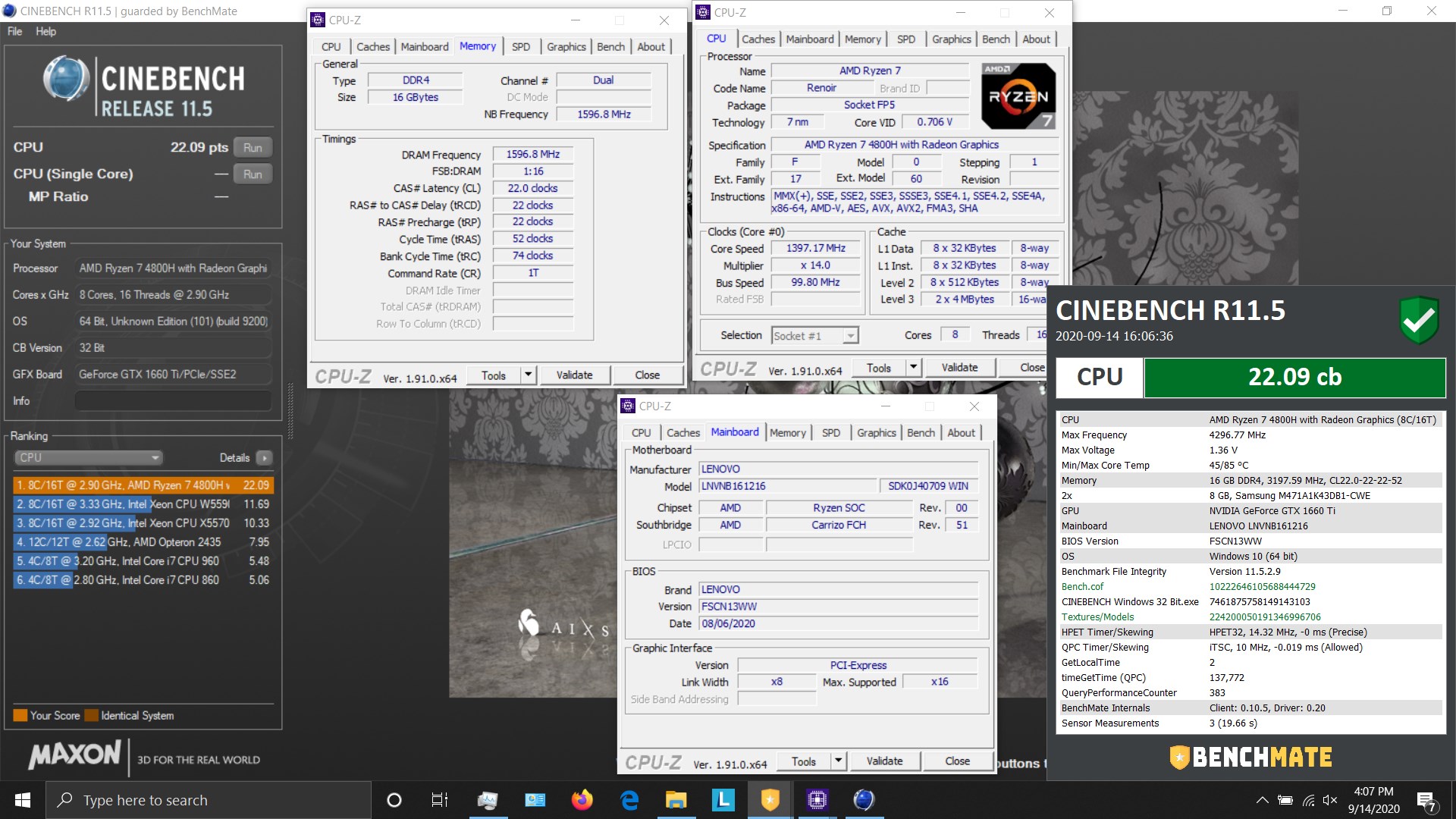This screenshot has height=819, width=1456.
Task: Switch to CPU-Z chip taskbar icon
Action: (x=817, y=800)
